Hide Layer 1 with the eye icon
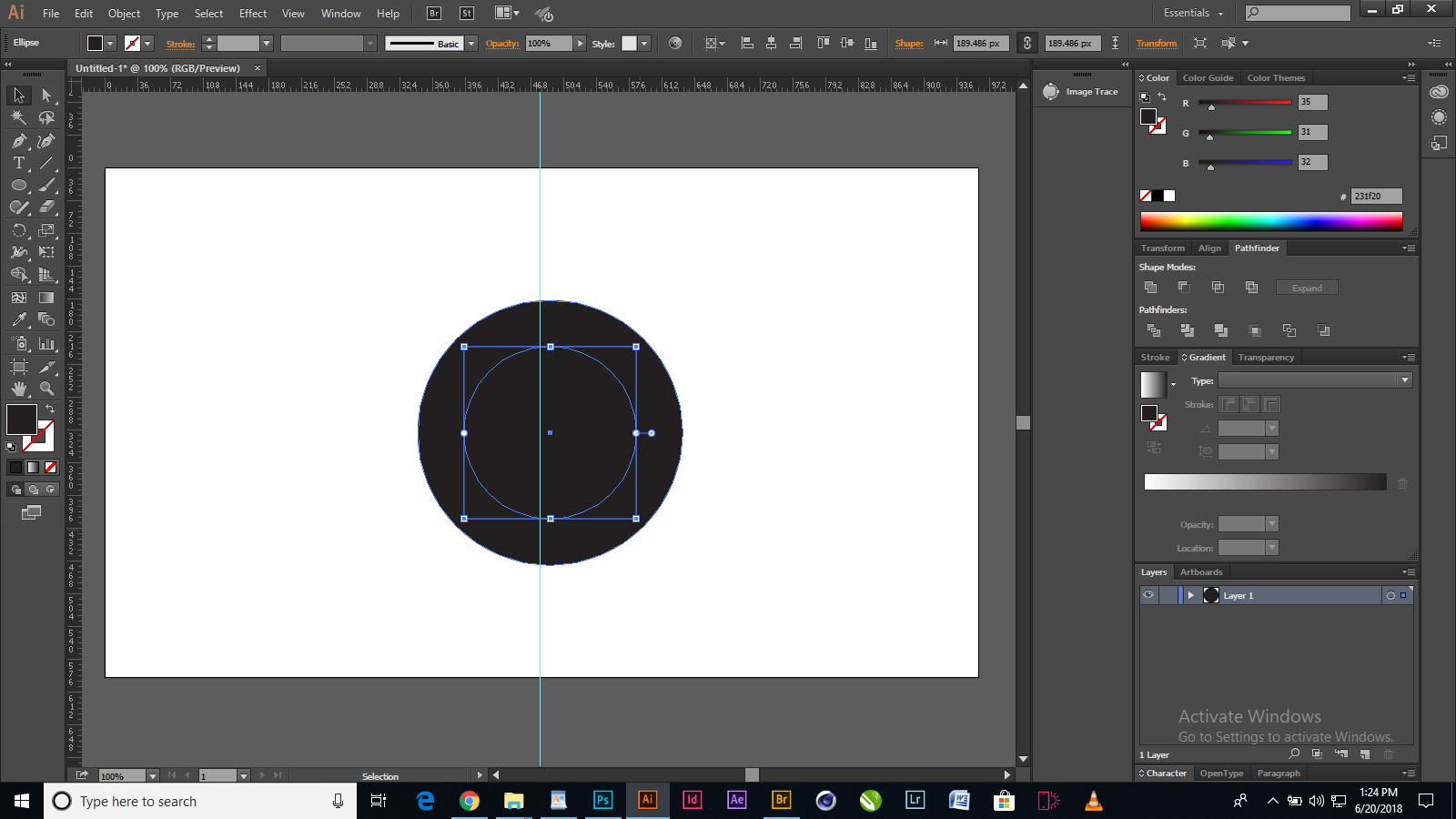Viewport: 1456px width, 819px height. (x=1148, y=595)
